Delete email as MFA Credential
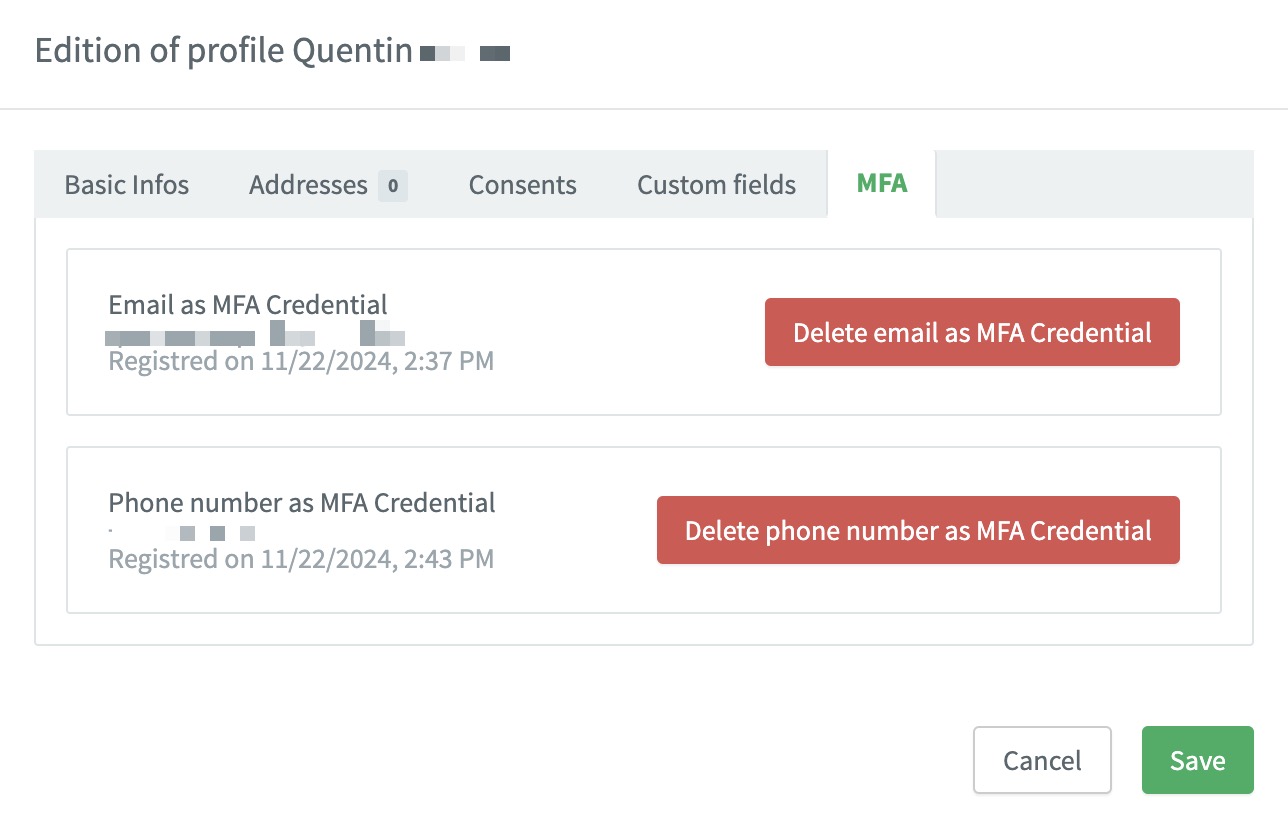 pos(972,332)
